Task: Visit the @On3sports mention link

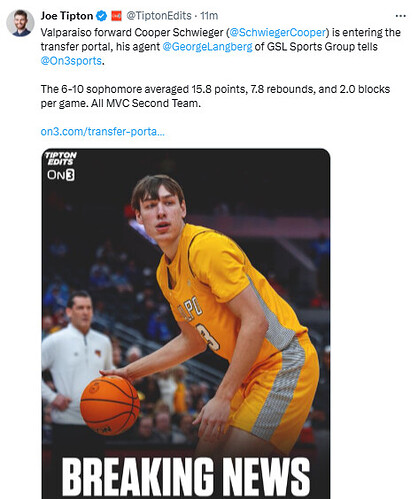Action: 71,61
